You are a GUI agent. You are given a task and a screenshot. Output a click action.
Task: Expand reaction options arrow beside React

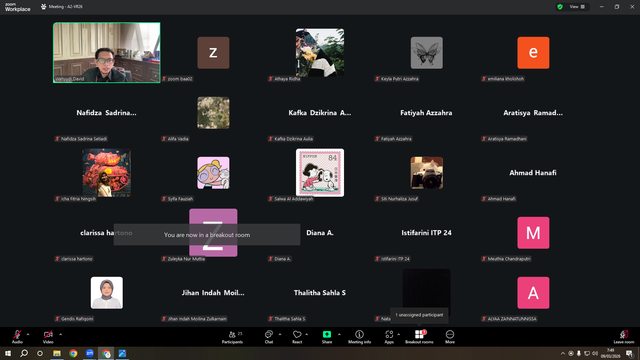(307, 334)
